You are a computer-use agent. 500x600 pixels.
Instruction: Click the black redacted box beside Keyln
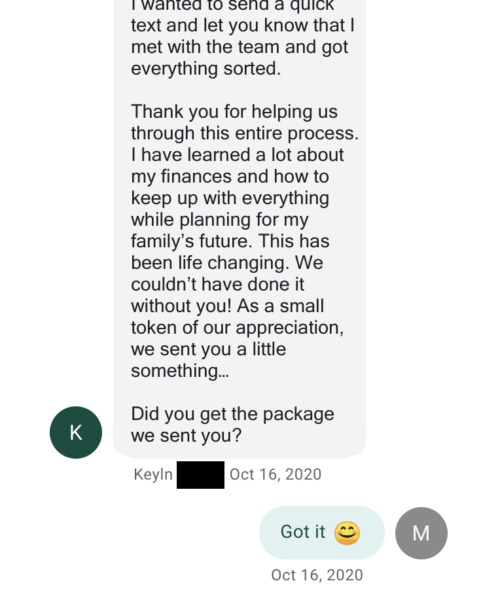click(x=200, y=474)
